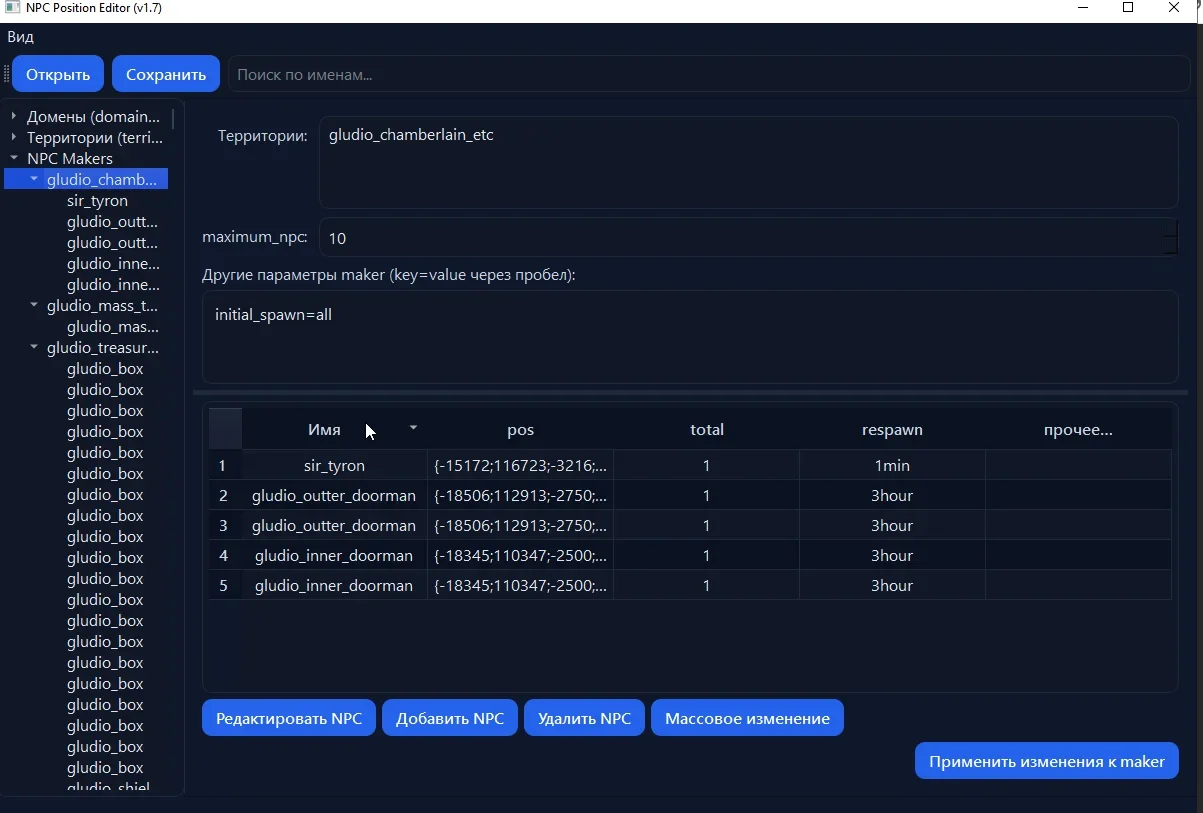Click the Сохранить button
This screenshot has height=813, width=1203.
(x=166, y=74)
